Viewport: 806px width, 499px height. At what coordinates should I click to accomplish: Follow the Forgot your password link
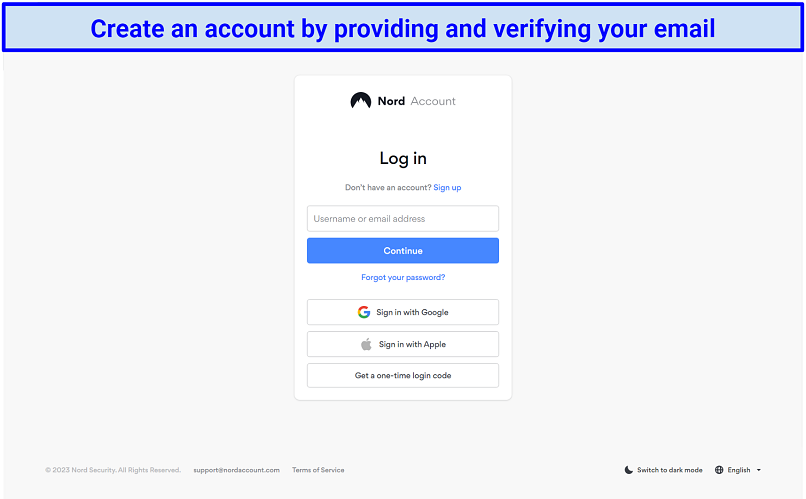tap(403, 277)
